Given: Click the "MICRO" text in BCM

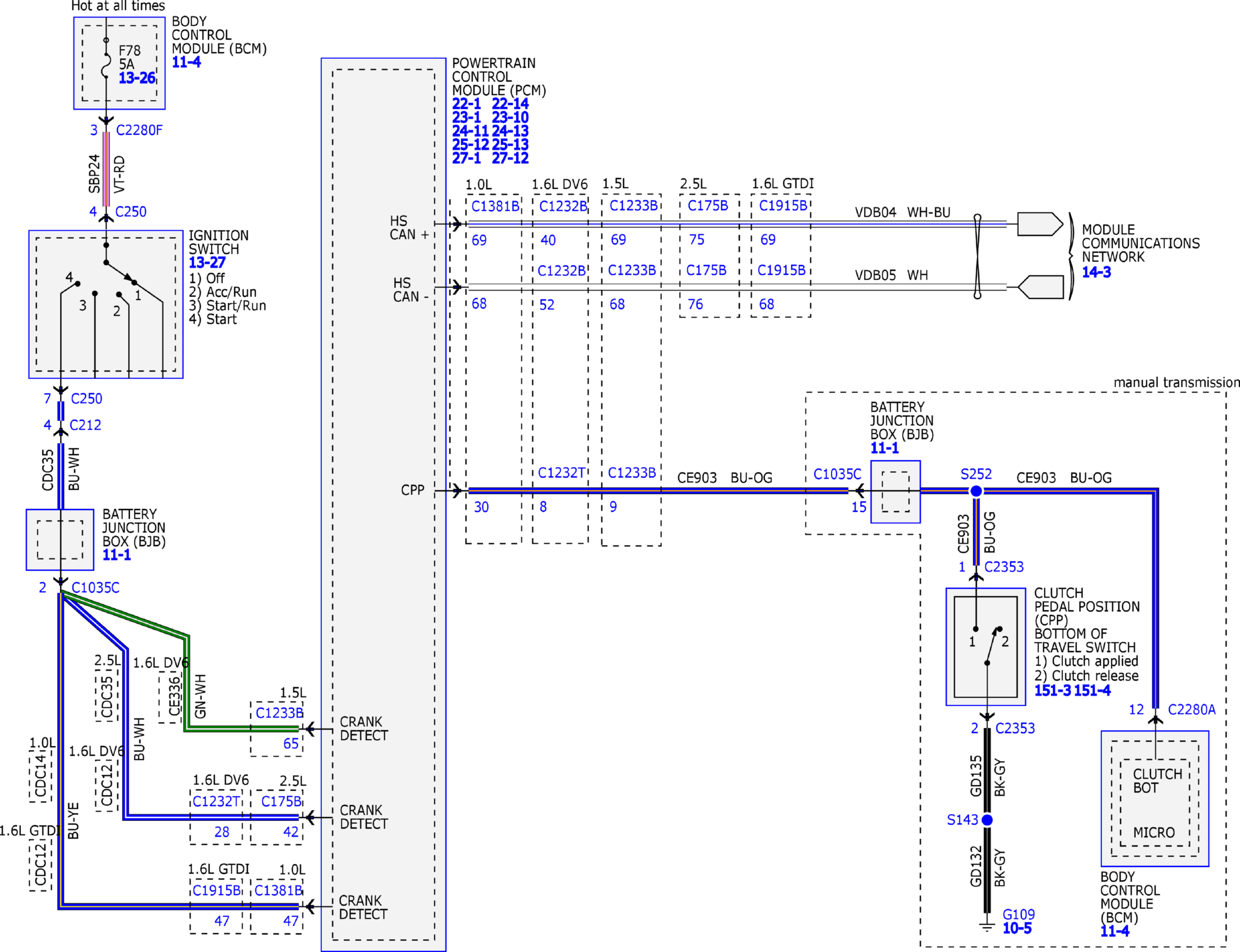Looking at the screenshot, I should [1154, 833].
